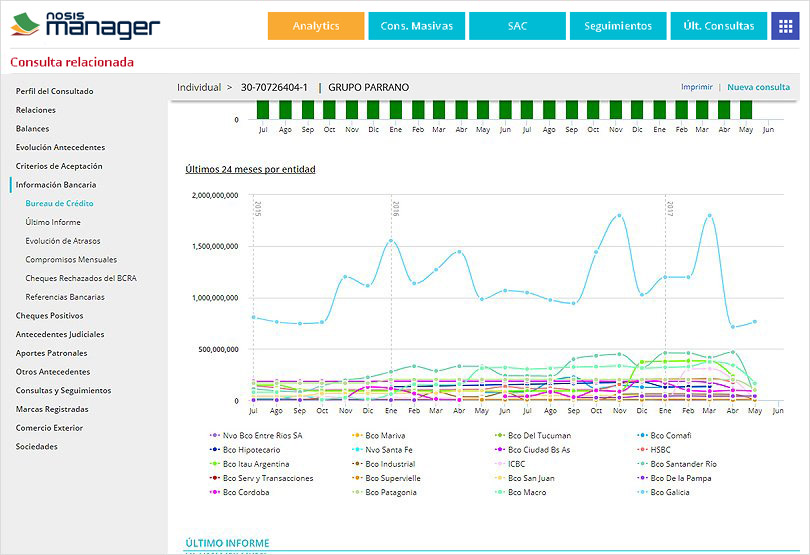Go to Relaciones in sidebar
Viewport: 810px width, 555px height.
coord(36,110)
